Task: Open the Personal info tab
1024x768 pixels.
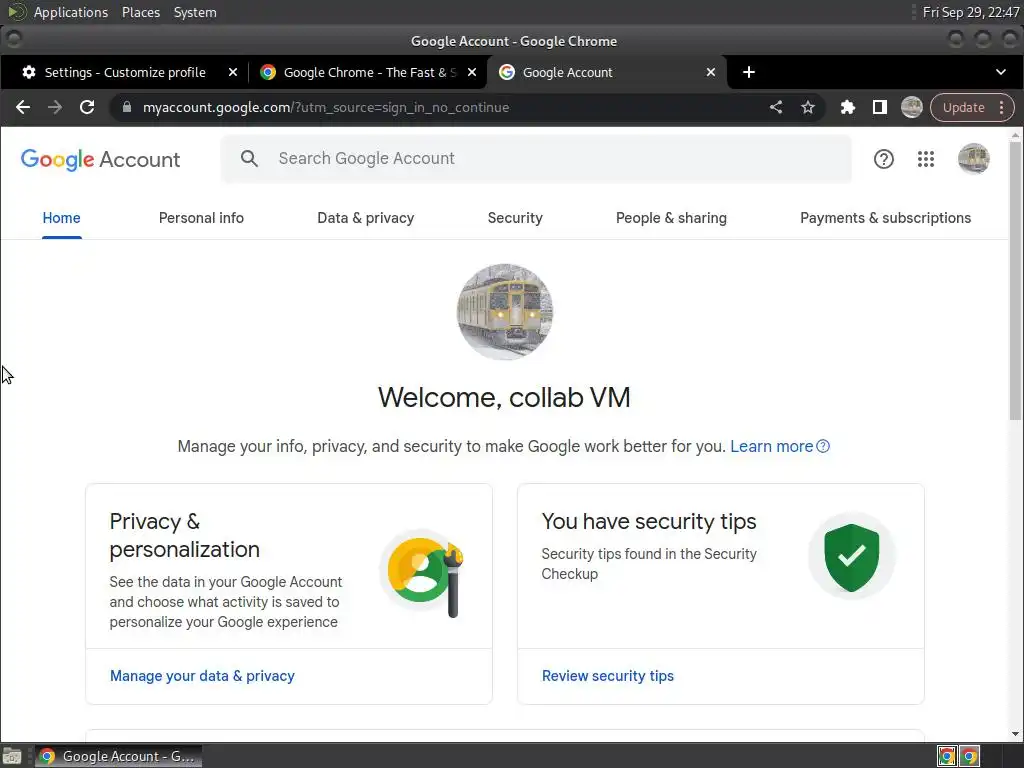Action: (x=201, y=218)
